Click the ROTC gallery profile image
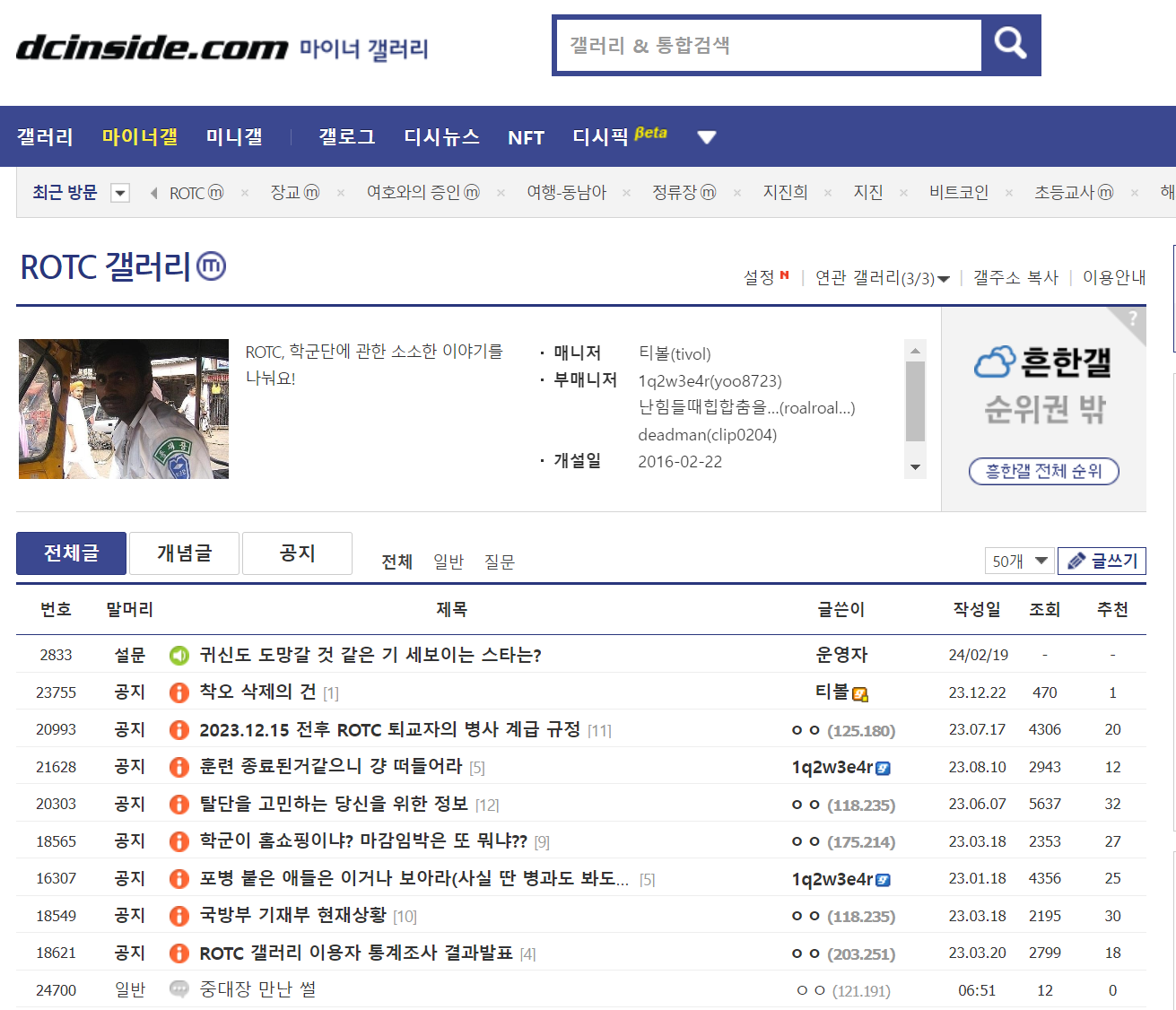Image resolution: width=1176 pixels, height=1010 pixels. pyautogui.click(x=124, y=409)
